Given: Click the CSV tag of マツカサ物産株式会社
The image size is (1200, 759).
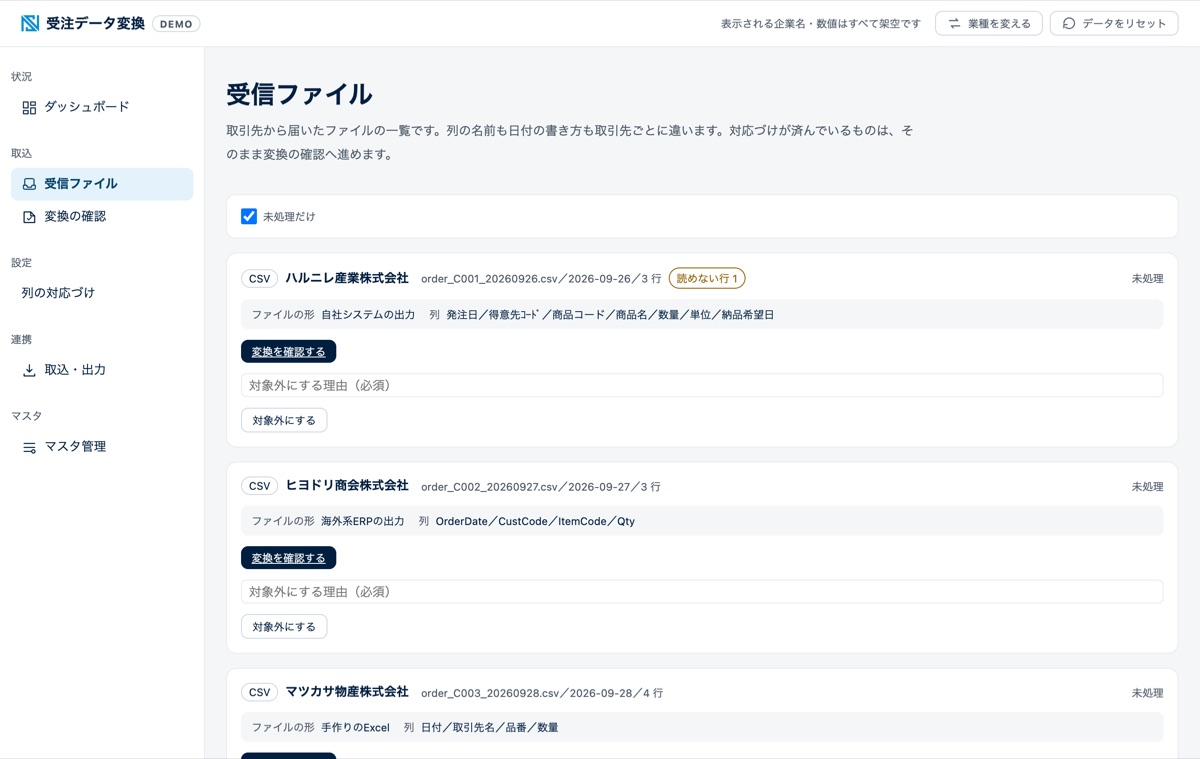Looking at the screenshot, I should click(259, 692).
